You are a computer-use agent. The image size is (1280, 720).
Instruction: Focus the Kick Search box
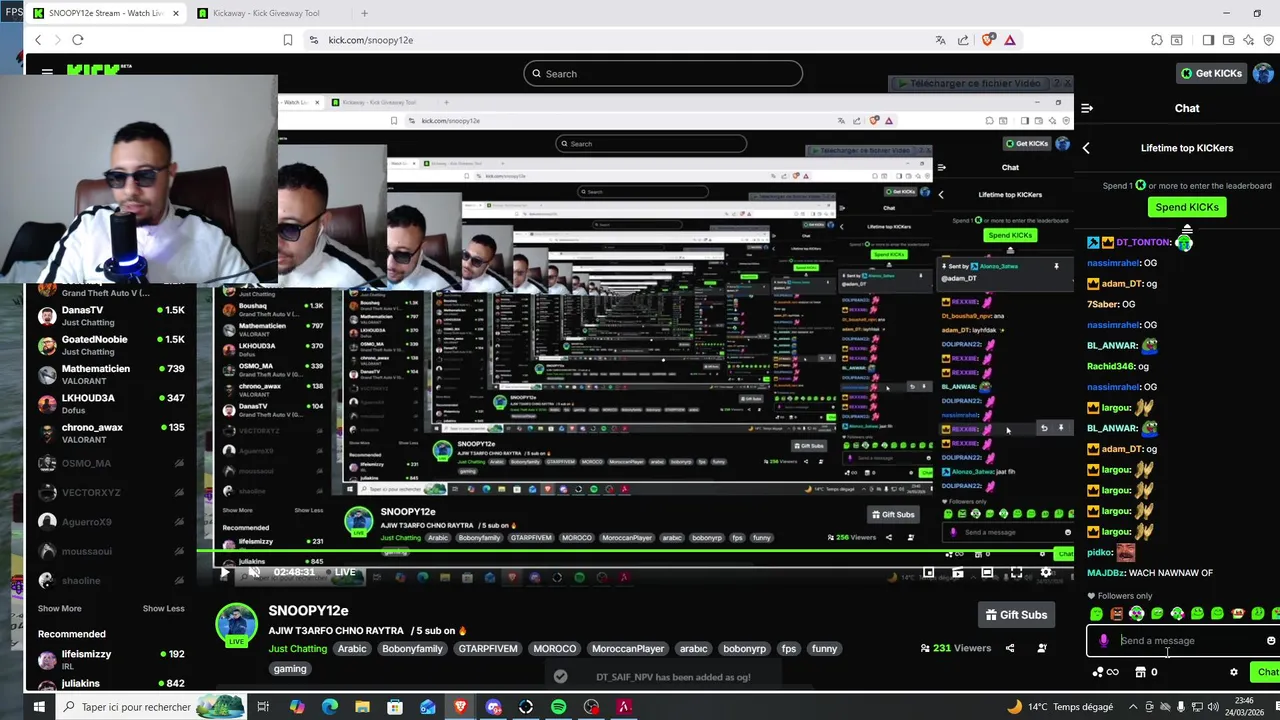662,73
